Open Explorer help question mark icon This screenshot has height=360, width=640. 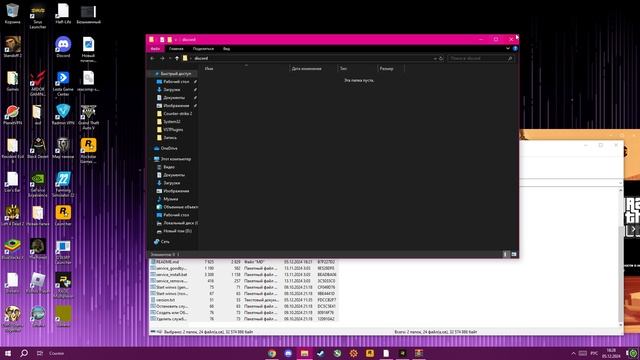click(x=515, y=49)
